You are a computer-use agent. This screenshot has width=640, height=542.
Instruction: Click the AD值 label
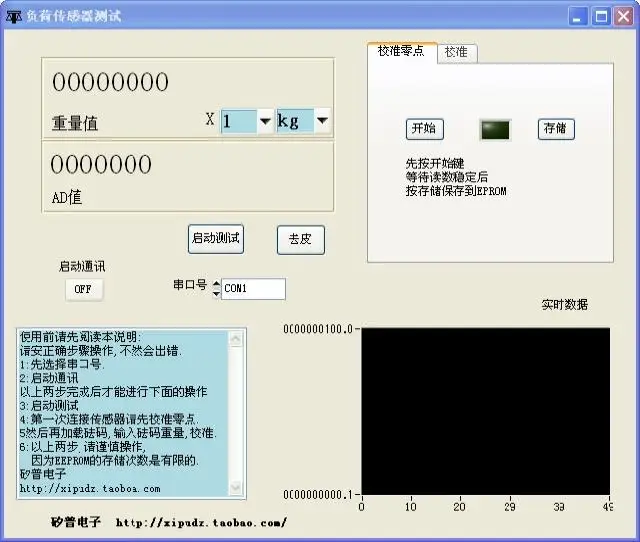(67, 198)
